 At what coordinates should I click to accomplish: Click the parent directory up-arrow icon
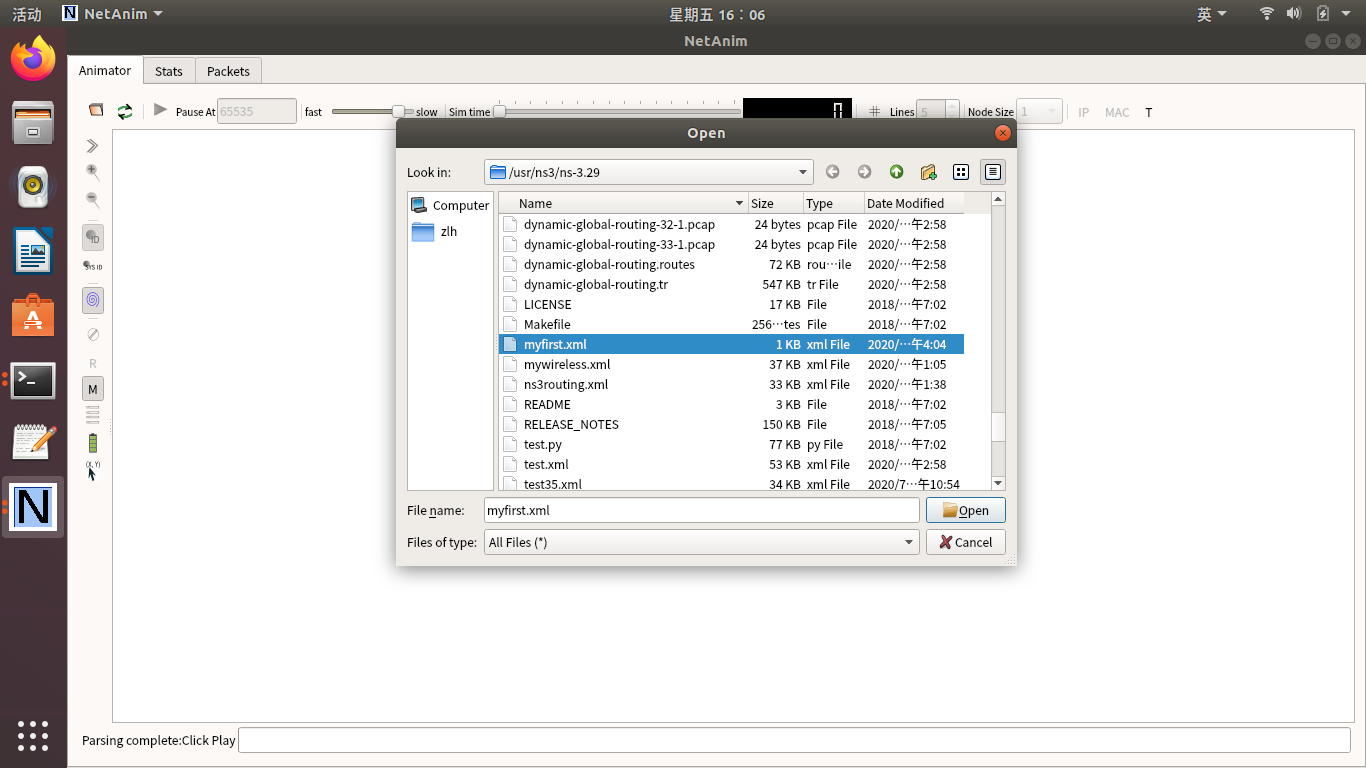click(x=896, y=172)
